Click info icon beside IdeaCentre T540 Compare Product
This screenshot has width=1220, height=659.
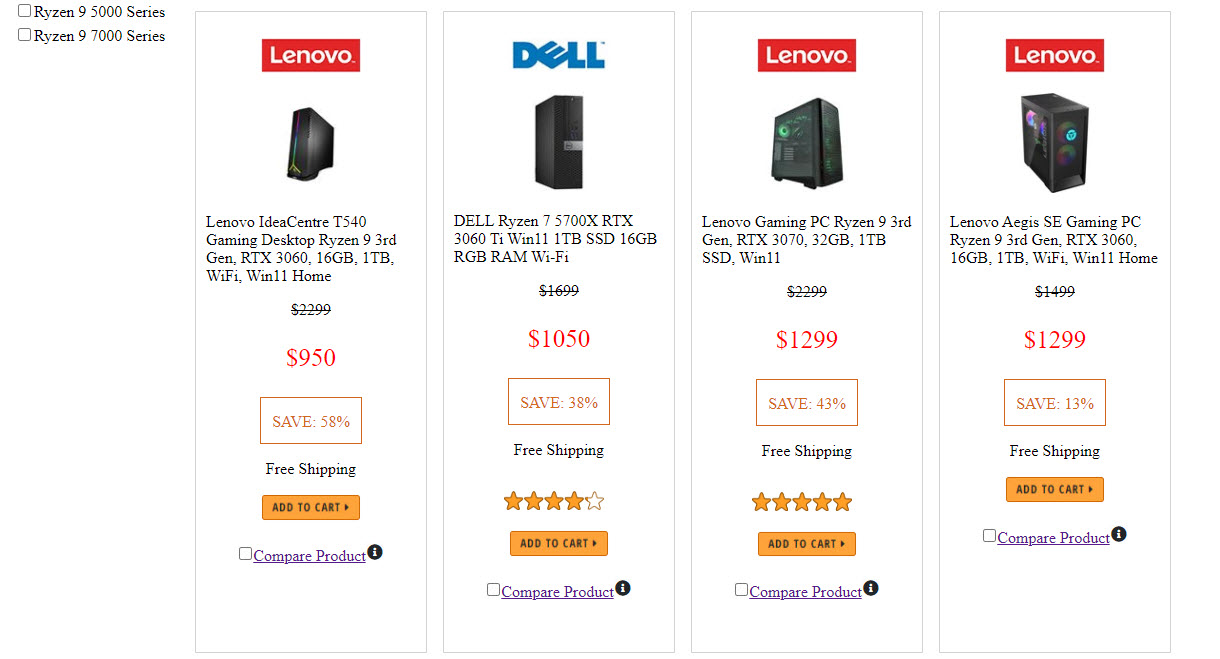375,552
